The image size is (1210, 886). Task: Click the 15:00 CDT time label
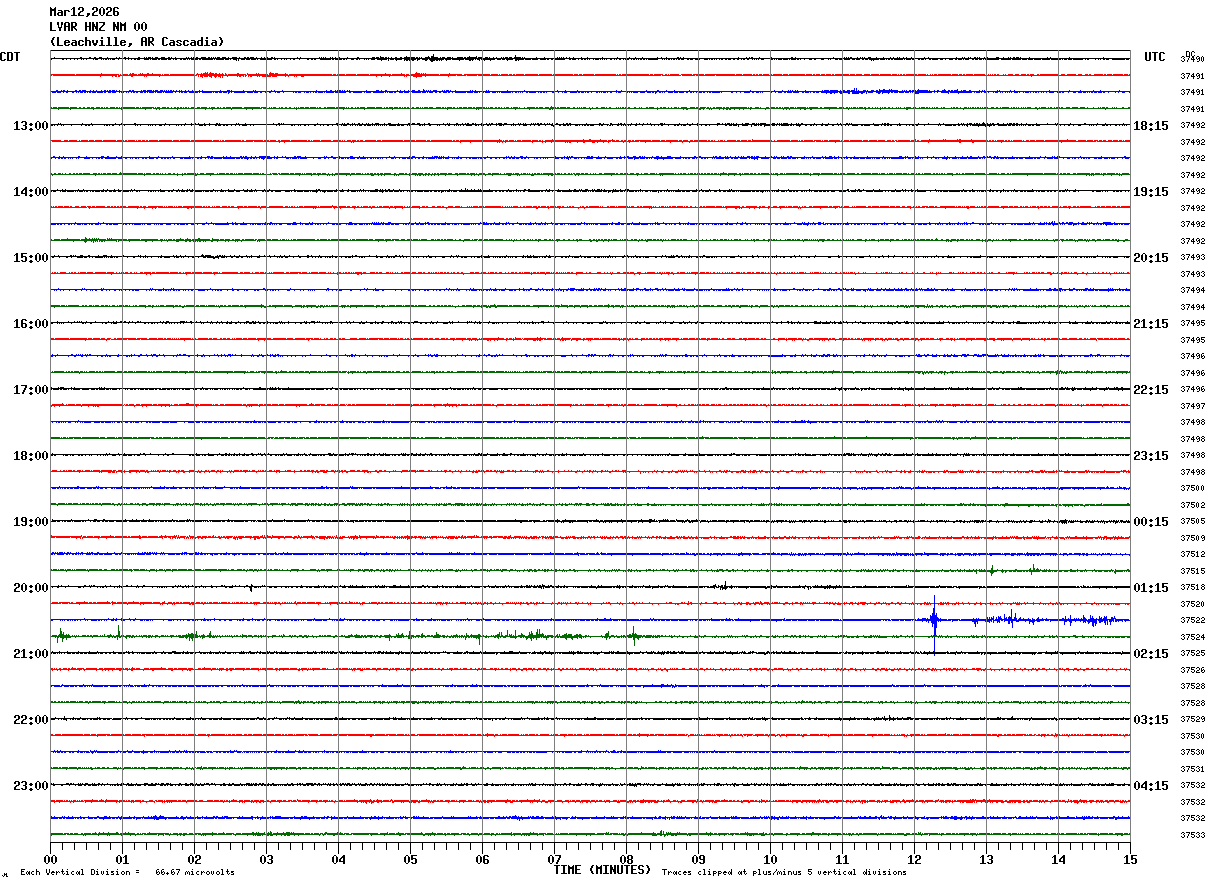[x=30, y=258]
